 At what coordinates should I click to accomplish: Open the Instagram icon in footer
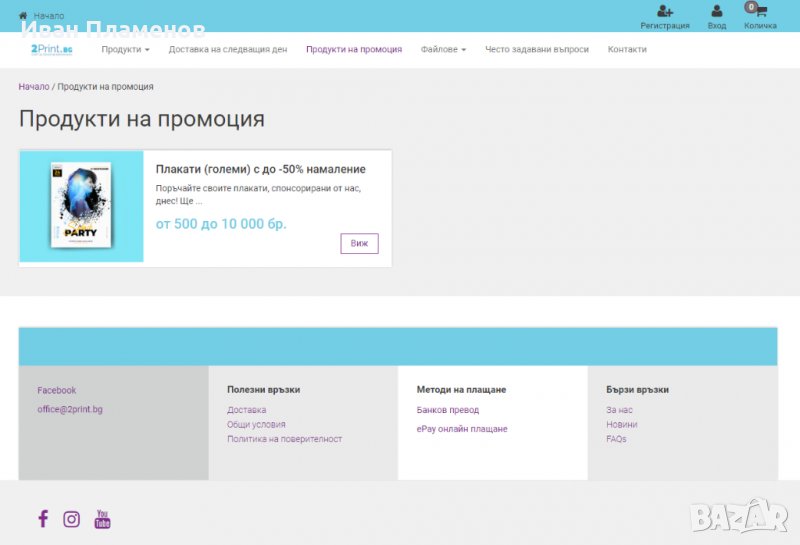(x=72, y=519)
